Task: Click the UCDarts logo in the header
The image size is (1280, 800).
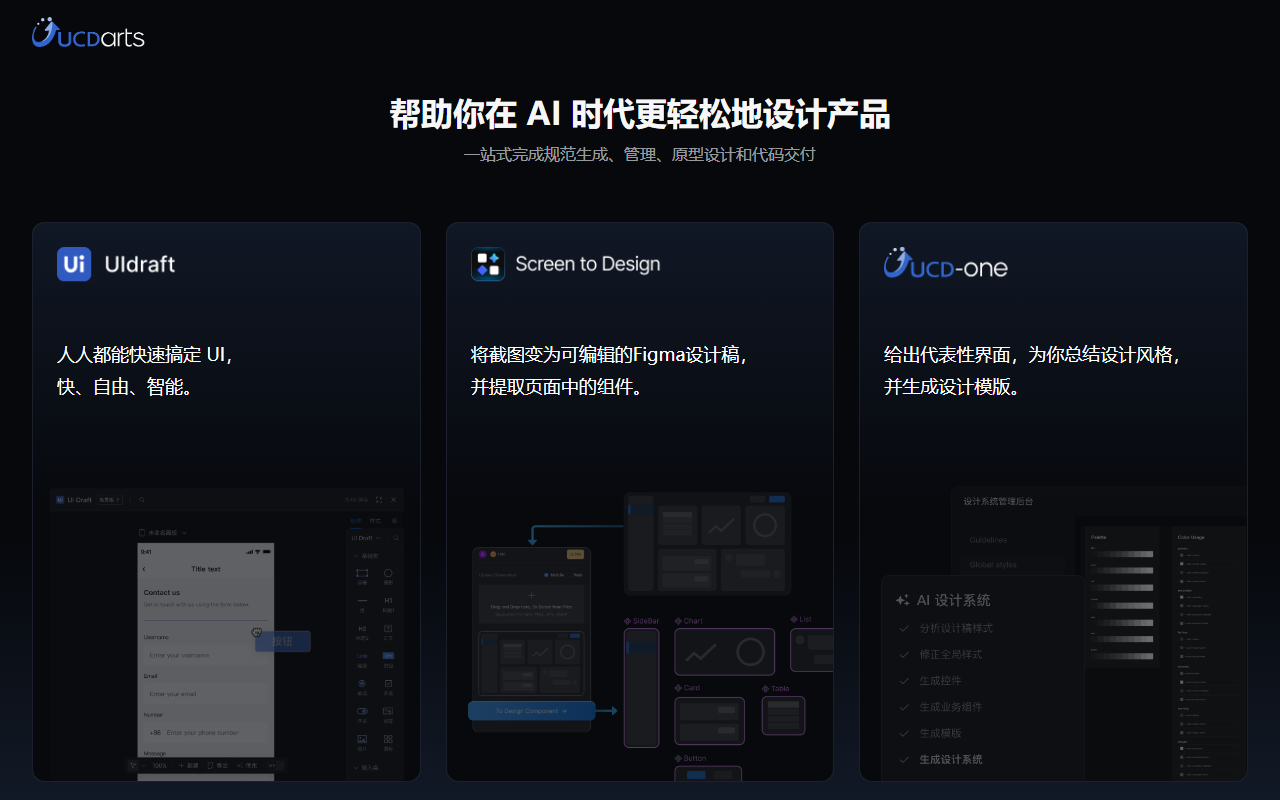Action: pyautogui.click(x=88, y=34)
